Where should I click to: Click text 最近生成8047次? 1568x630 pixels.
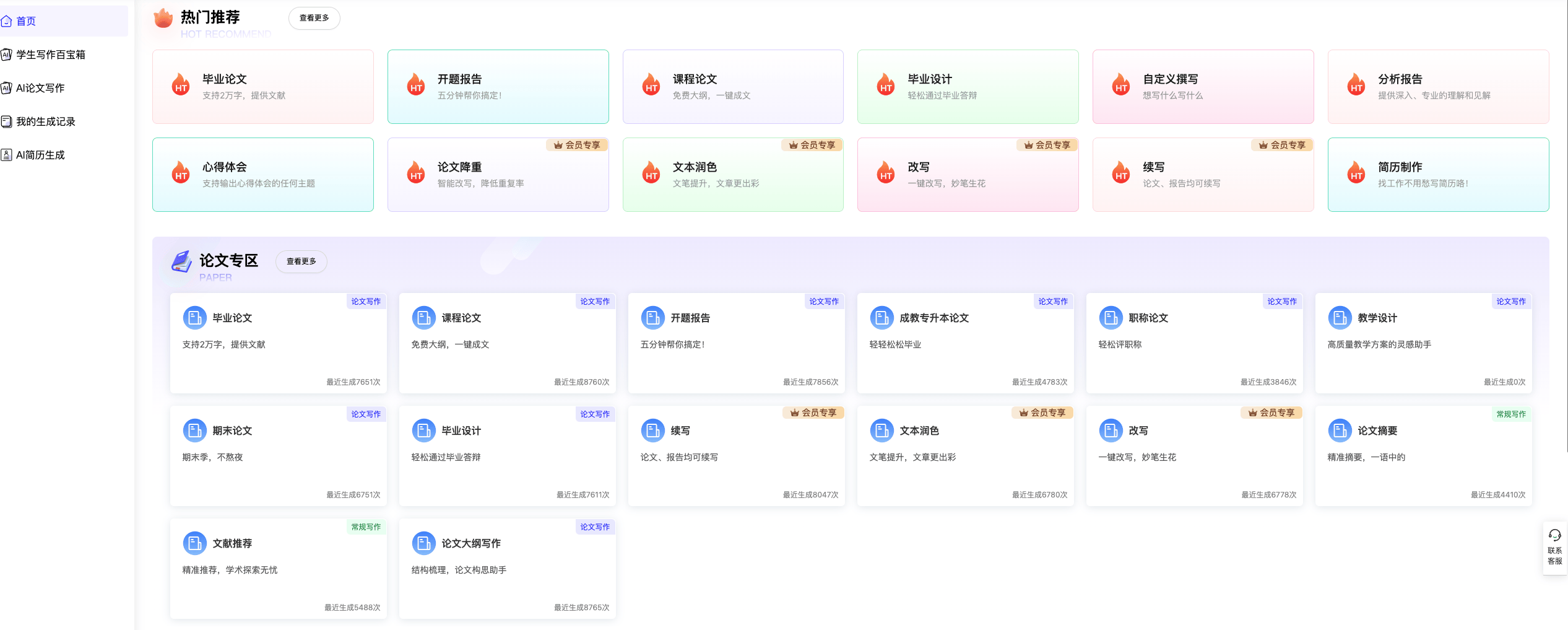[x=811, y=495]
